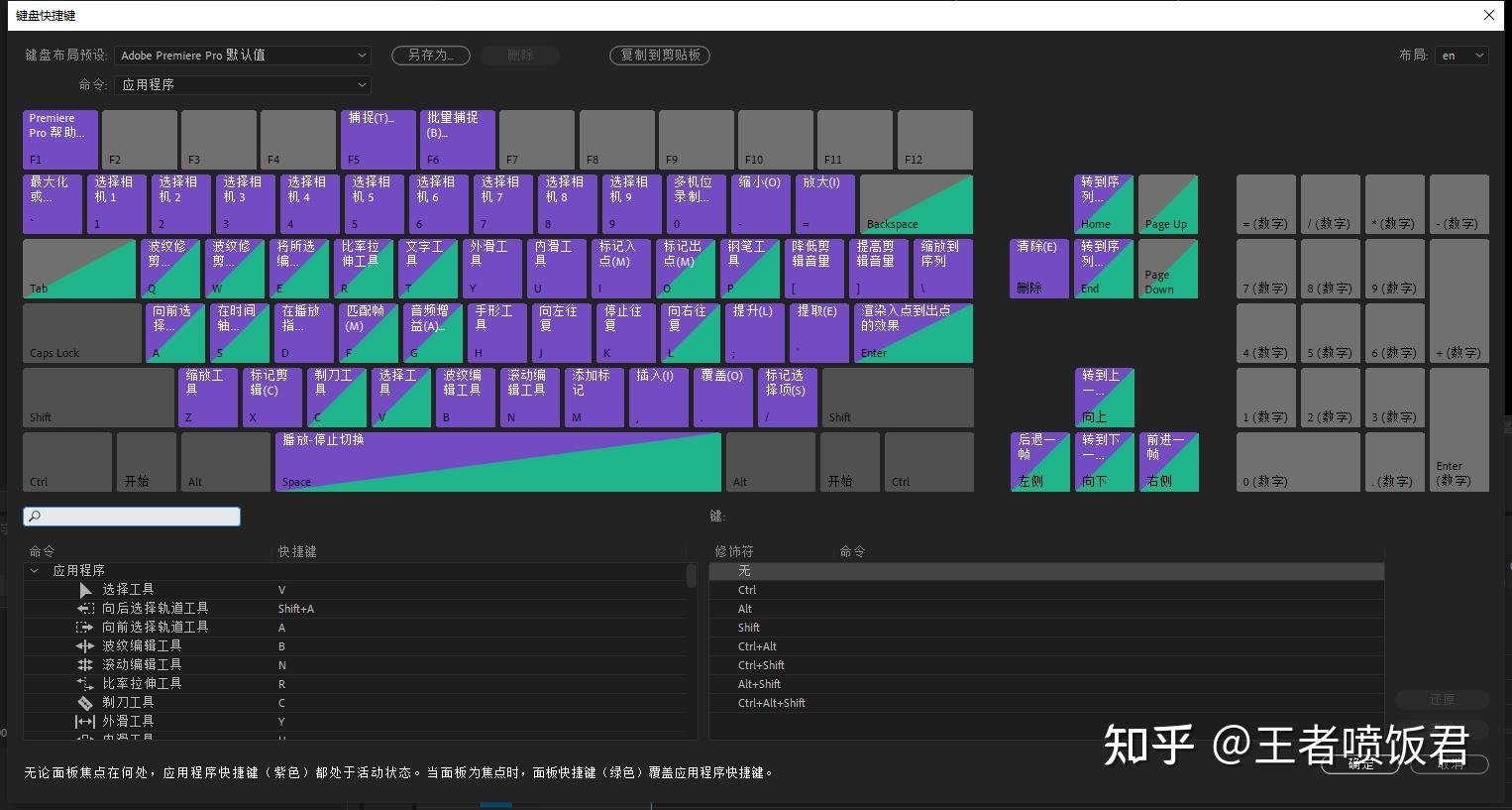Click the period key labeled 覆盖(O)

pyautogui.click(x=723, y=398)
